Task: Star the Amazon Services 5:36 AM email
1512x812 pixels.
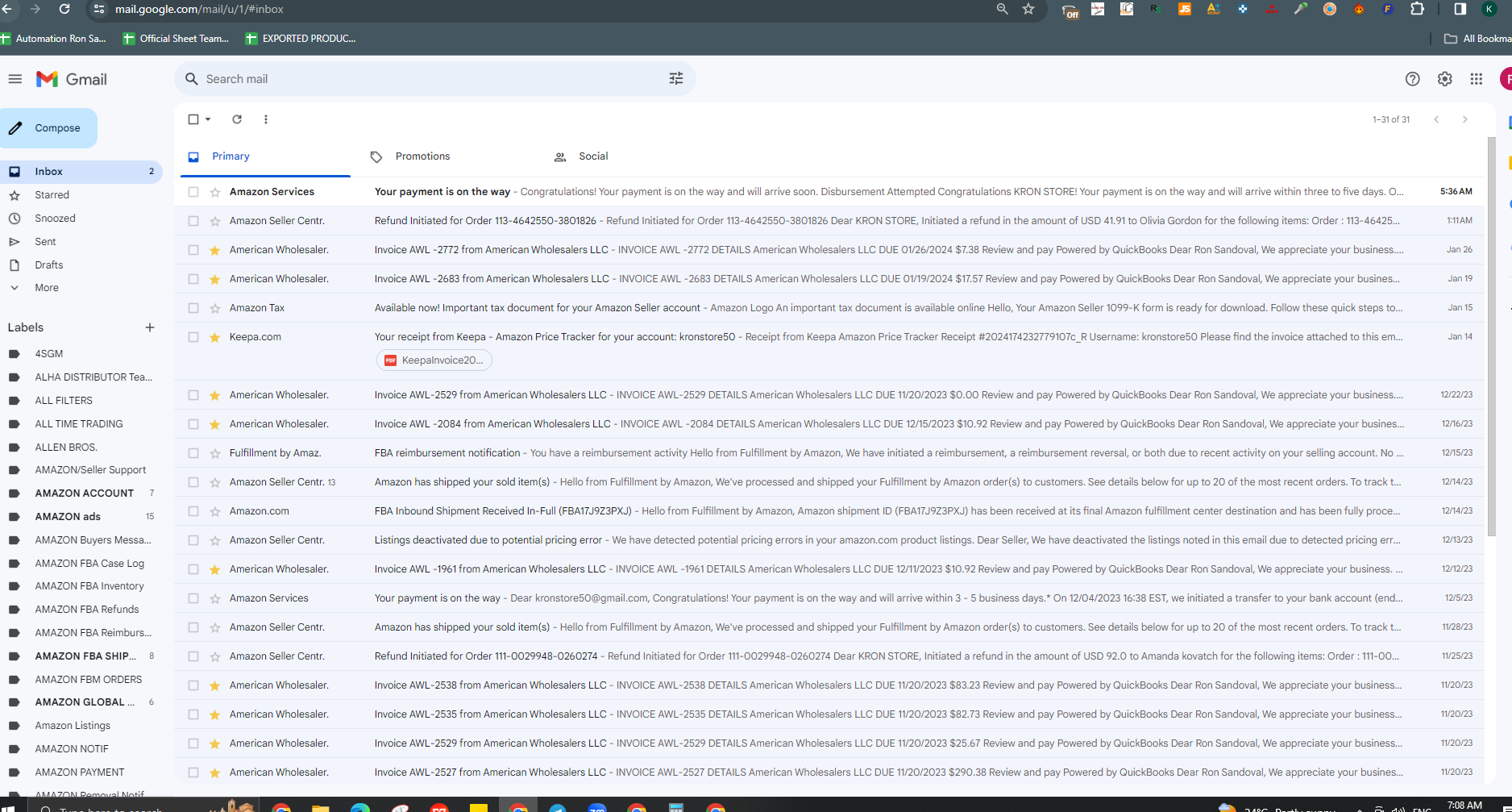Action: (x=215, y=192)
